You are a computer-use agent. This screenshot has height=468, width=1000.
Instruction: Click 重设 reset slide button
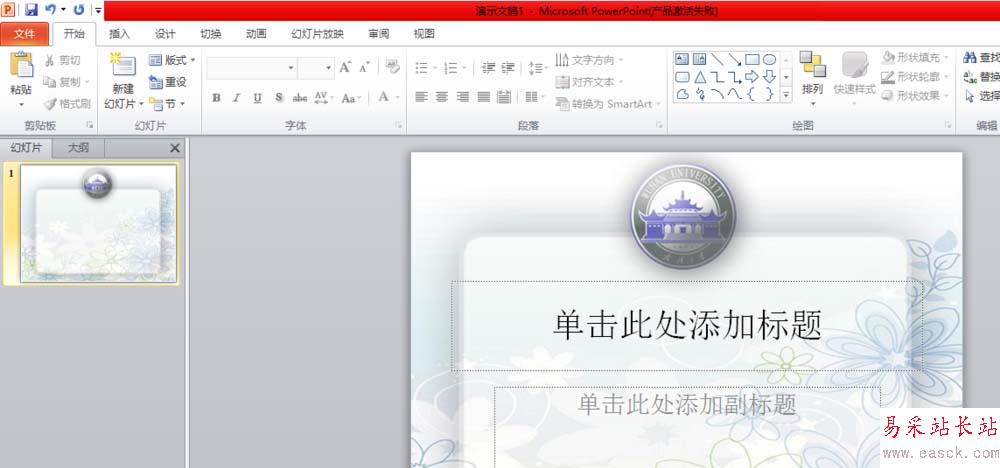coord(168,82)
